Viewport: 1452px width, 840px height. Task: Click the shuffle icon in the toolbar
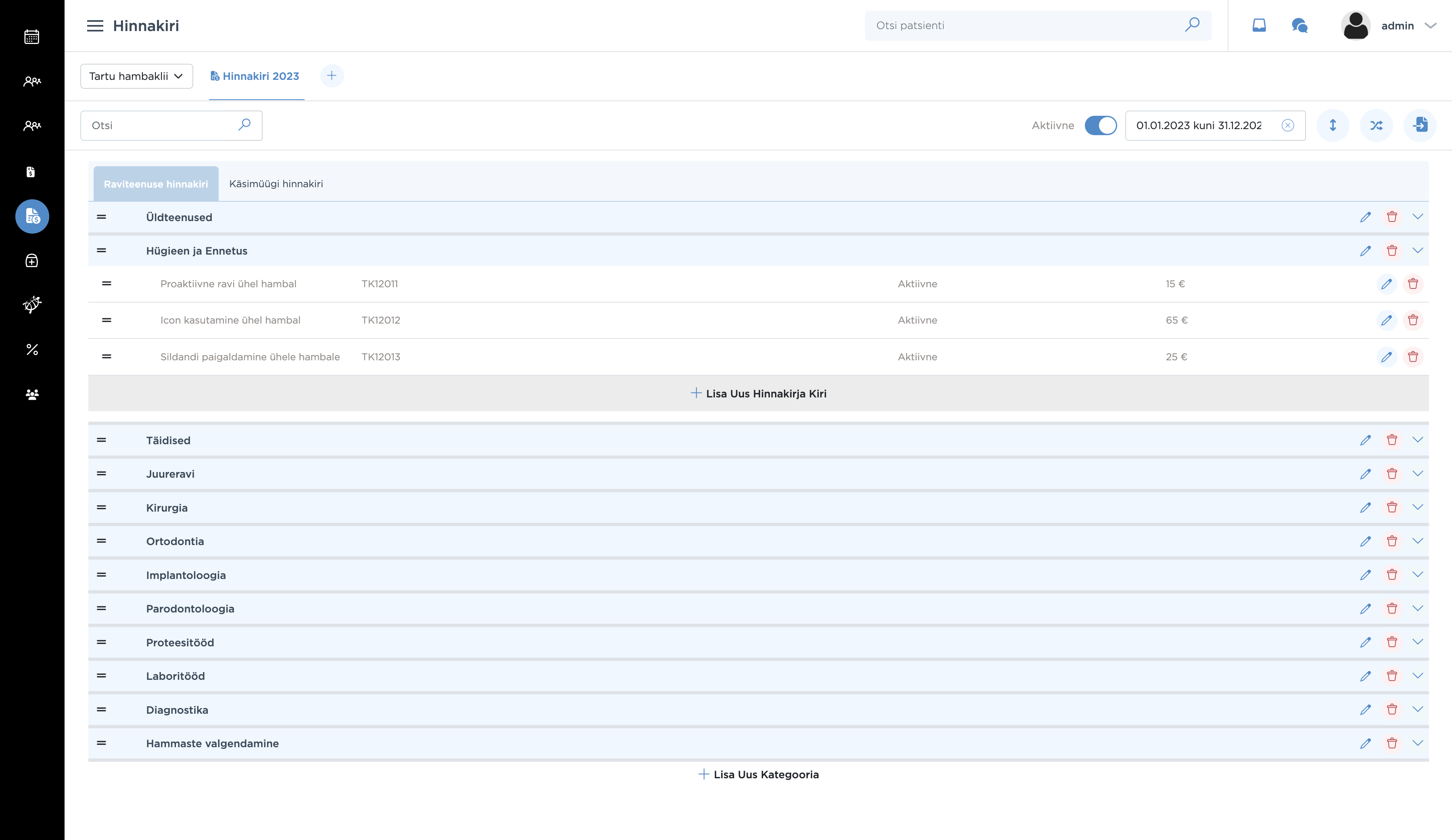click(x=1376, y=125)
